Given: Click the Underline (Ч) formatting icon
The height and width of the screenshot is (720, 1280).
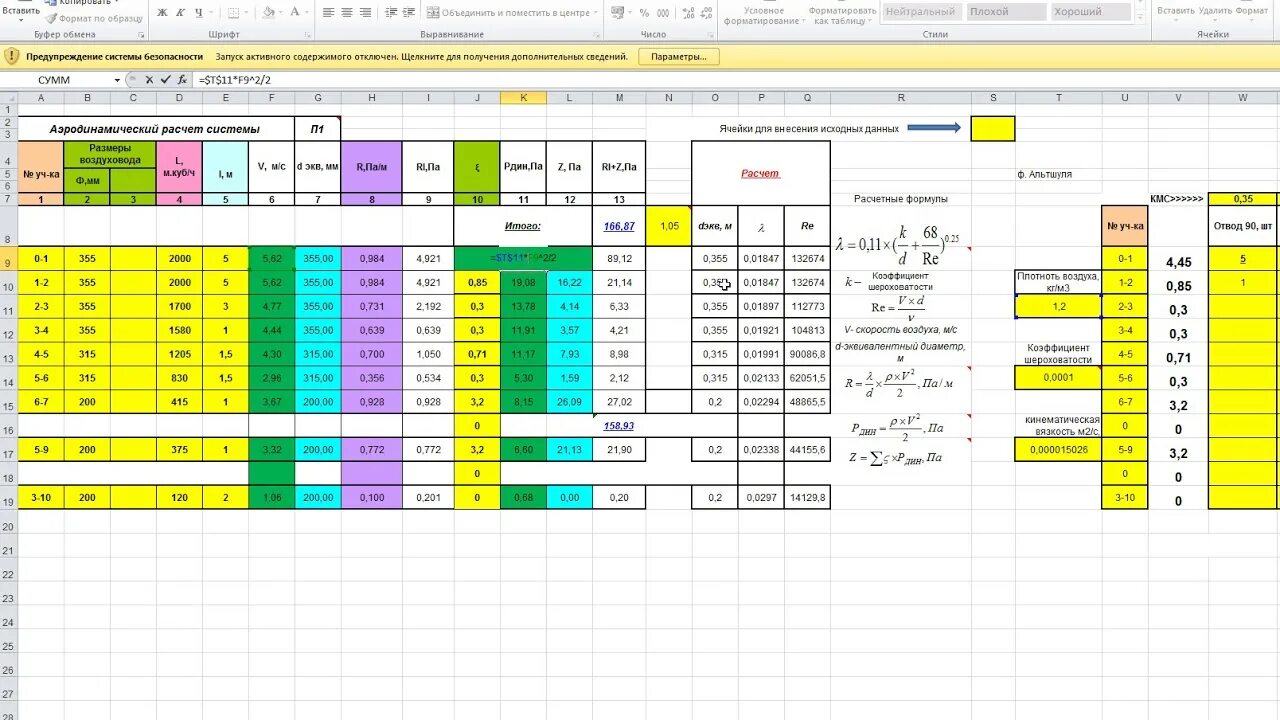Looking at the screenshot, I should (x=199, y=13).
